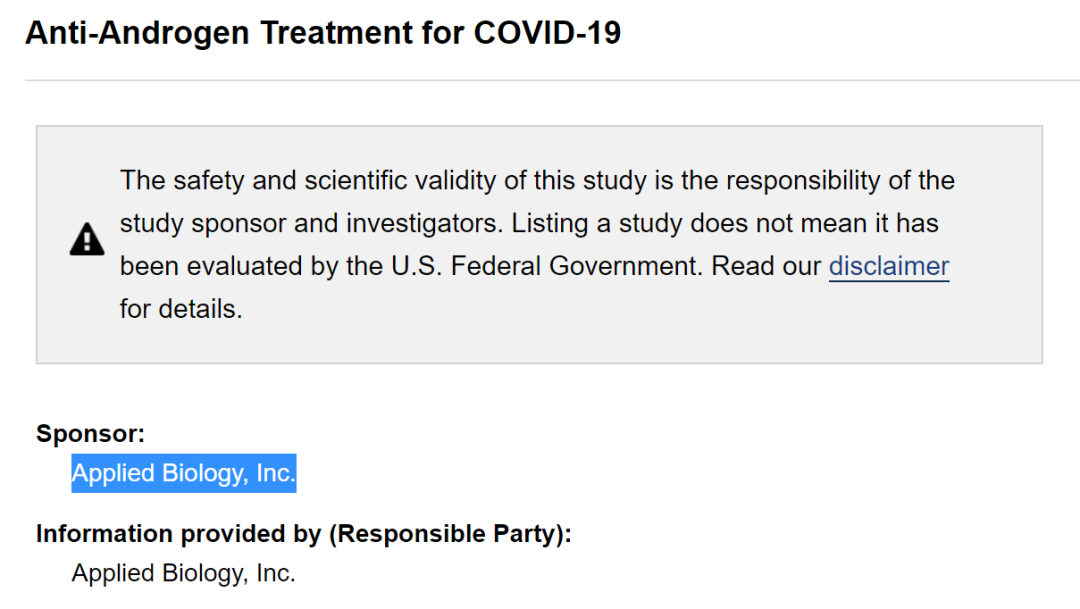
Task: Click the Information provided by (Responsible Party) heading
Action: [x=304, y=534]
